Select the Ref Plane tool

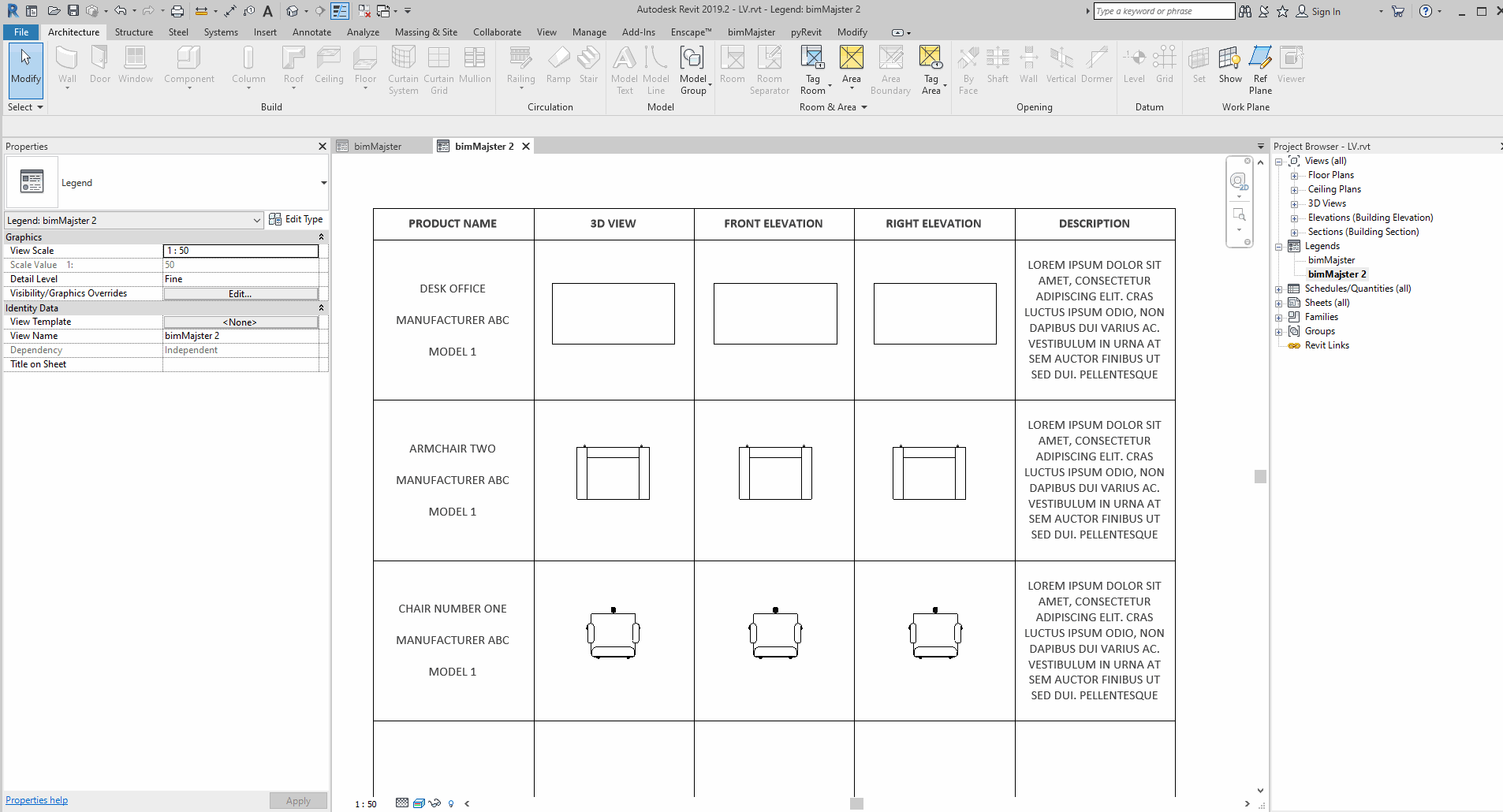tap(1260, 59)
